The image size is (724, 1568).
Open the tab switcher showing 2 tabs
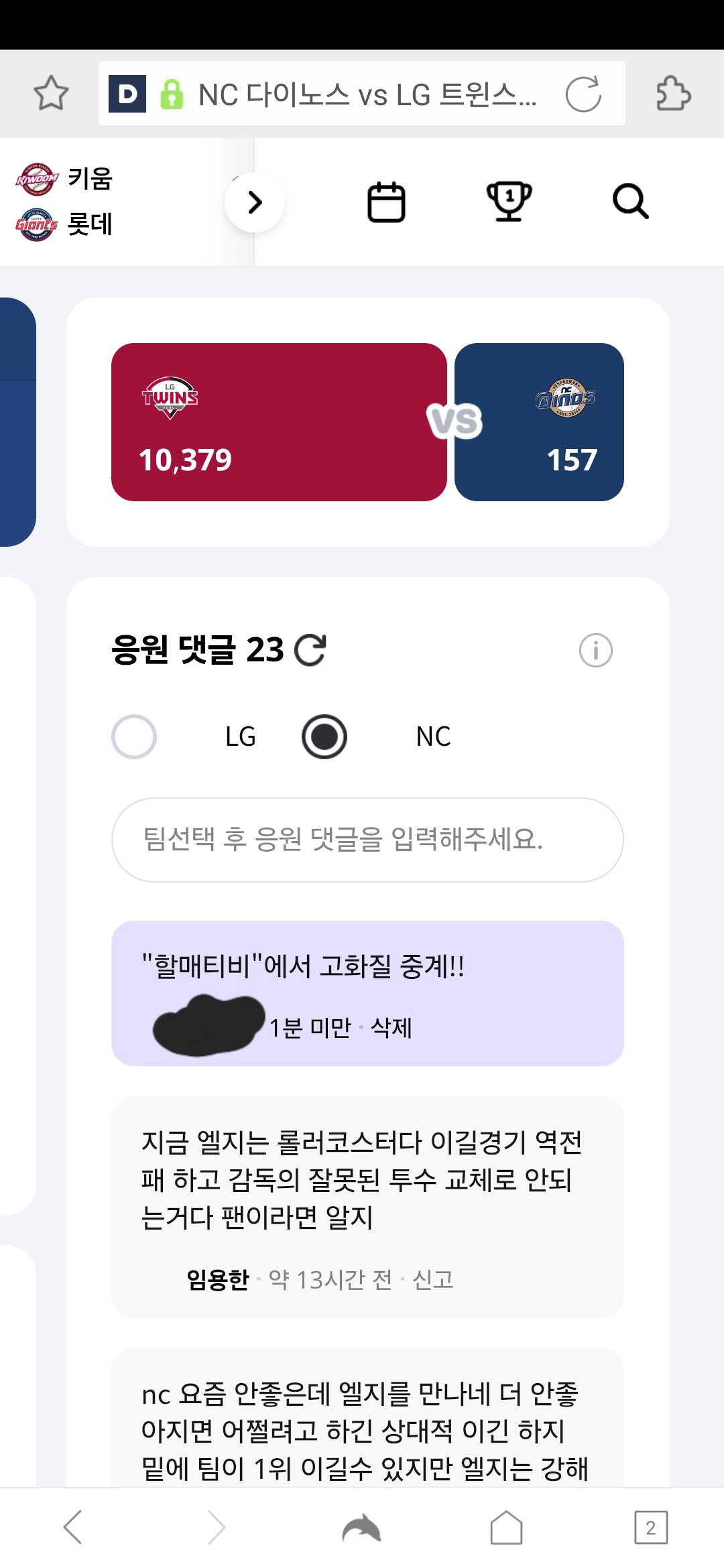point(650,1527)
